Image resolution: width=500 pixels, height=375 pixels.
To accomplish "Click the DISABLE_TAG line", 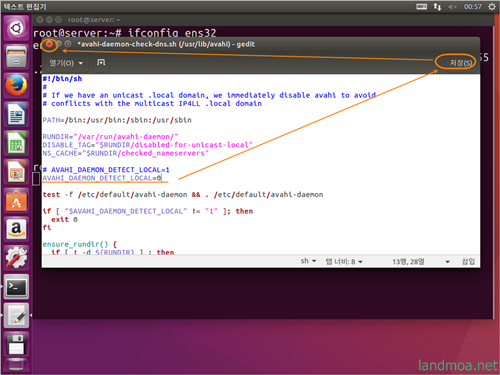I will pos(147,145).
